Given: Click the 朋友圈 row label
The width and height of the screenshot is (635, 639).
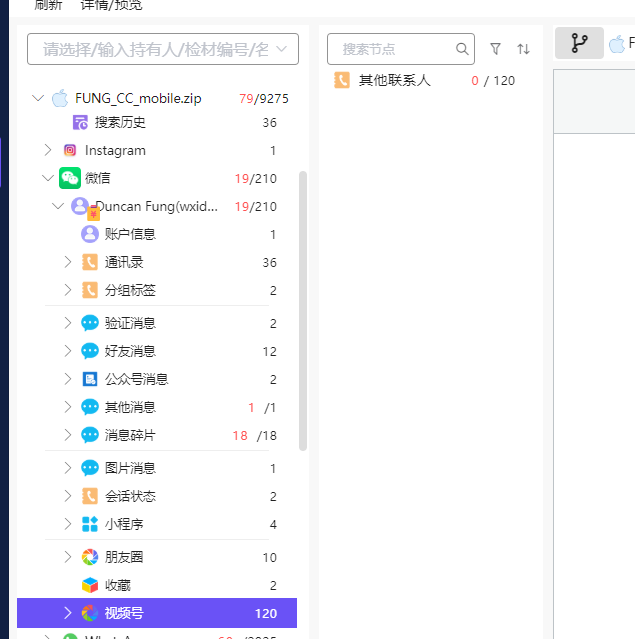Looking at the screenshot, I should coord(124,557).
